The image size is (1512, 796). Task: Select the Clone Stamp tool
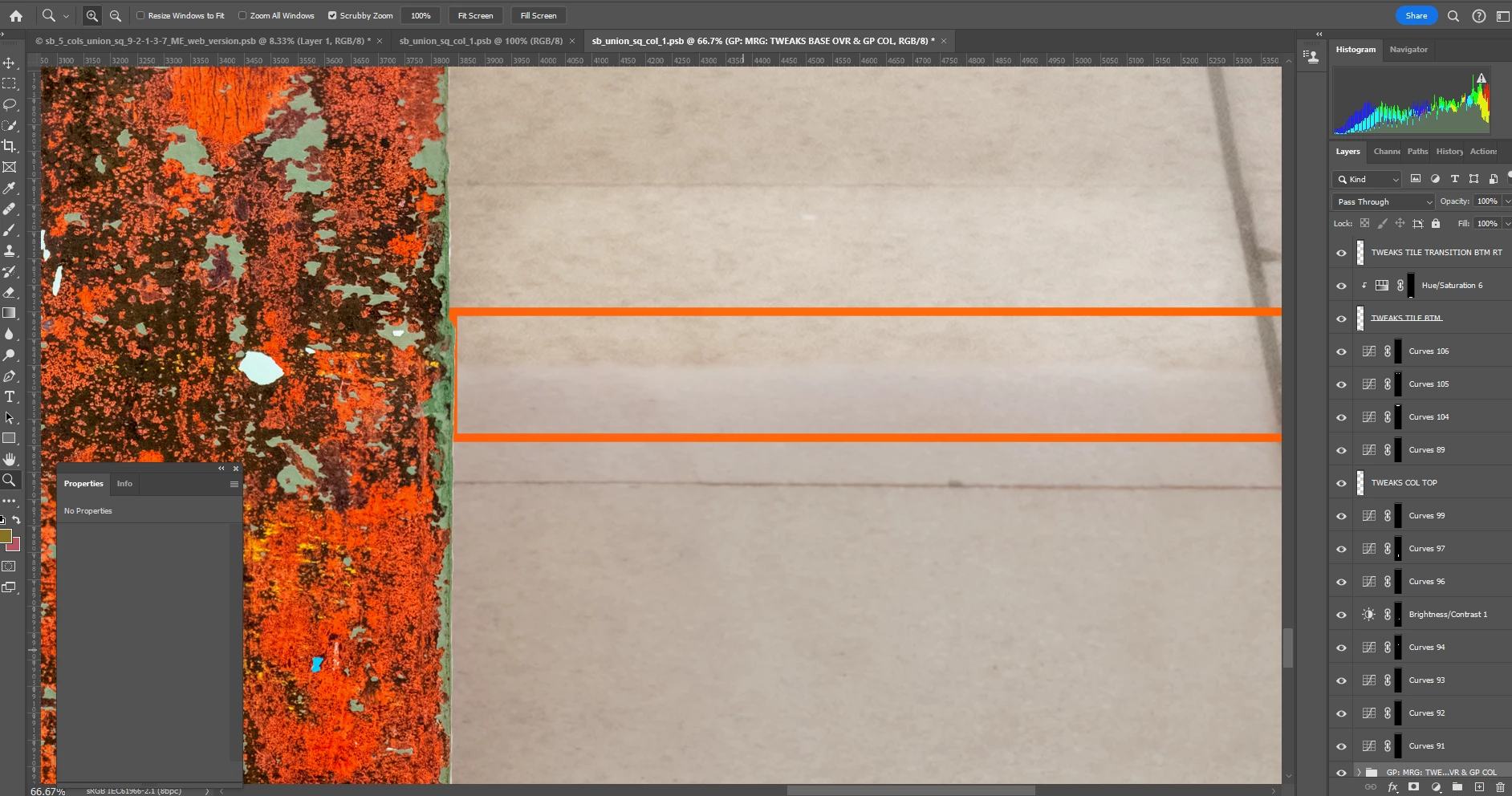tap(10, 250)
